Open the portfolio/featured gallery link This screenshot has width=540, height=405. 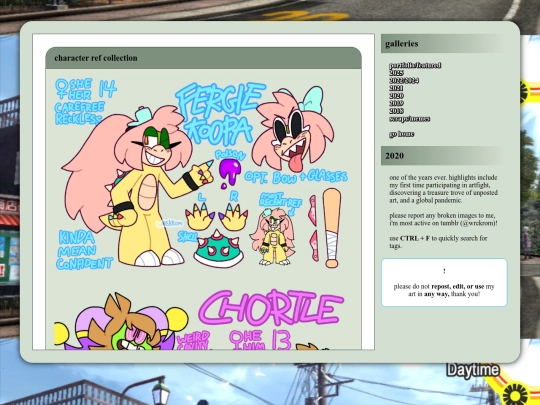[x=415, y=65]
